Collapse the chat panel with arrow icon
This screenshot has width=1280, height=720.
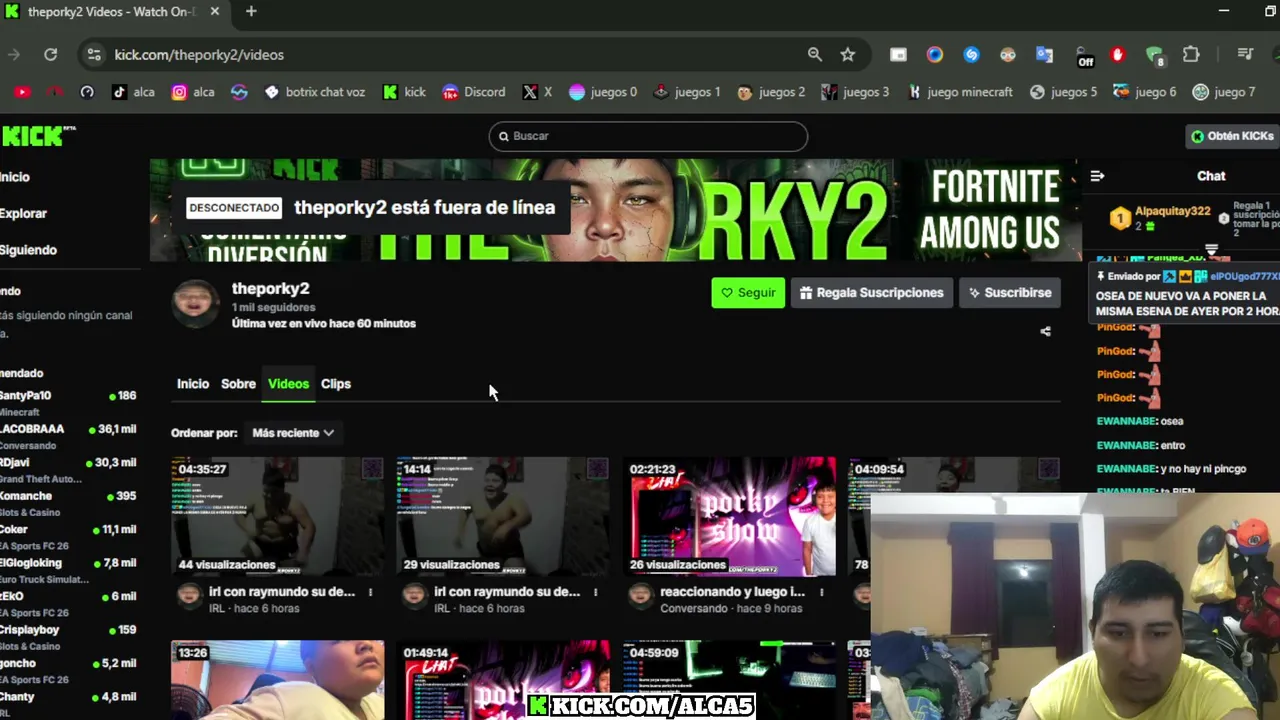pyautogui.click(x=1097, y=176)
